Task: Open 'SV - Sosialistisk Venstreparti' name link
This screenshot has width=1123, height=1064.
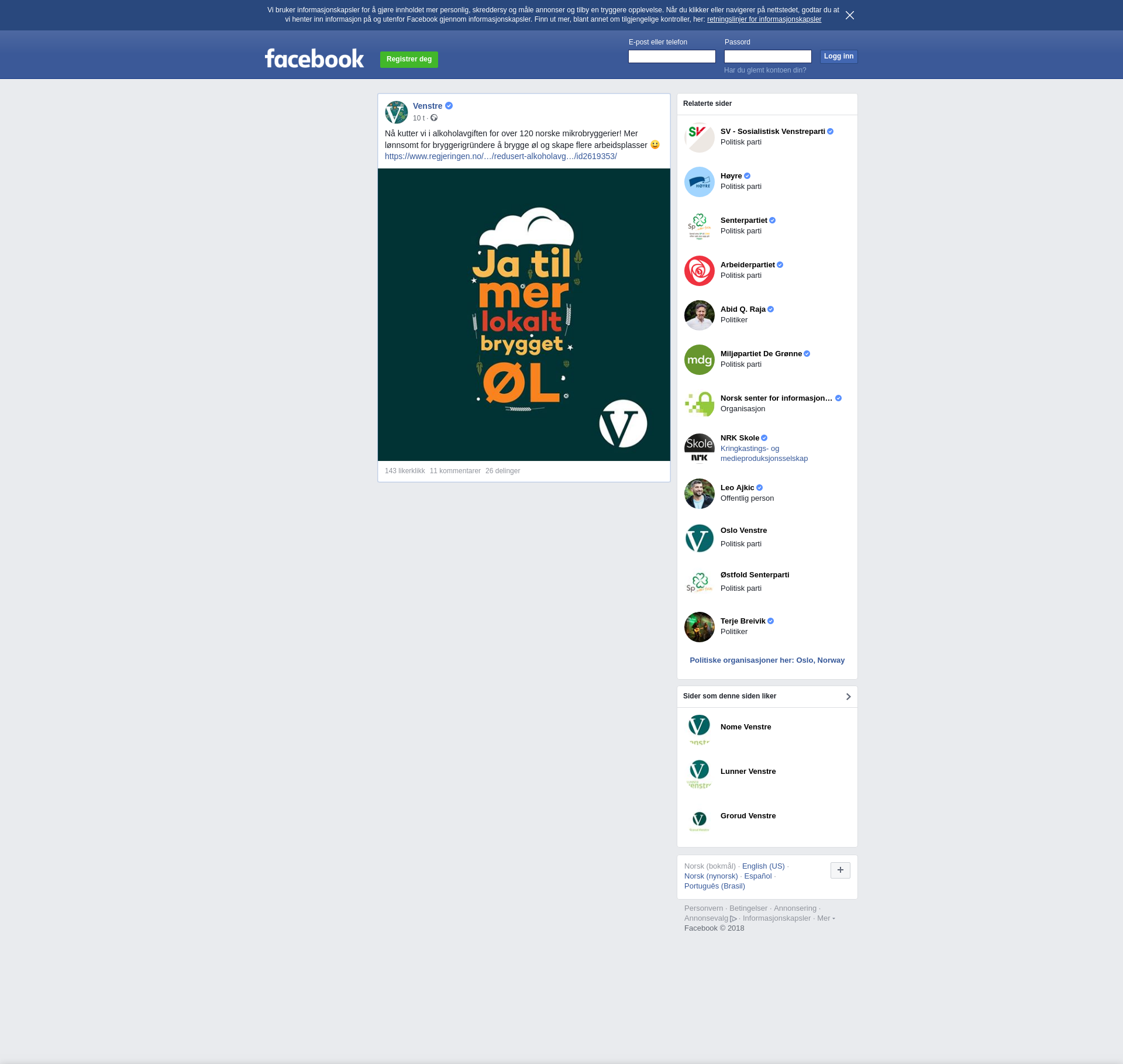Action: (773, 132)
